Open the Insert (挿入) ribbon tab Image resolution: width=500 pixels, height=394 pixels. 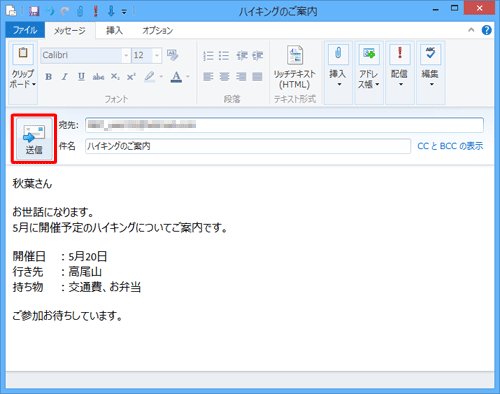coord(114,31)
